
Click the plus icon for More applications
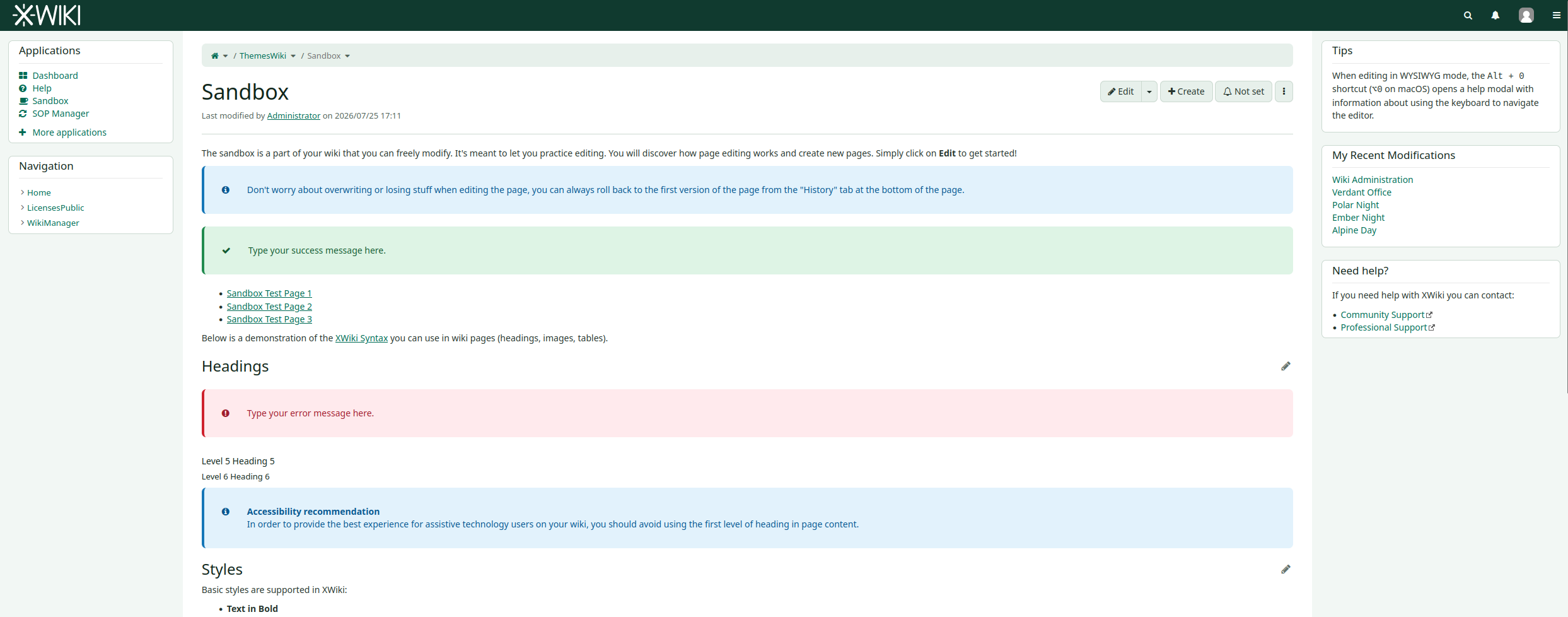coord(23,132)
